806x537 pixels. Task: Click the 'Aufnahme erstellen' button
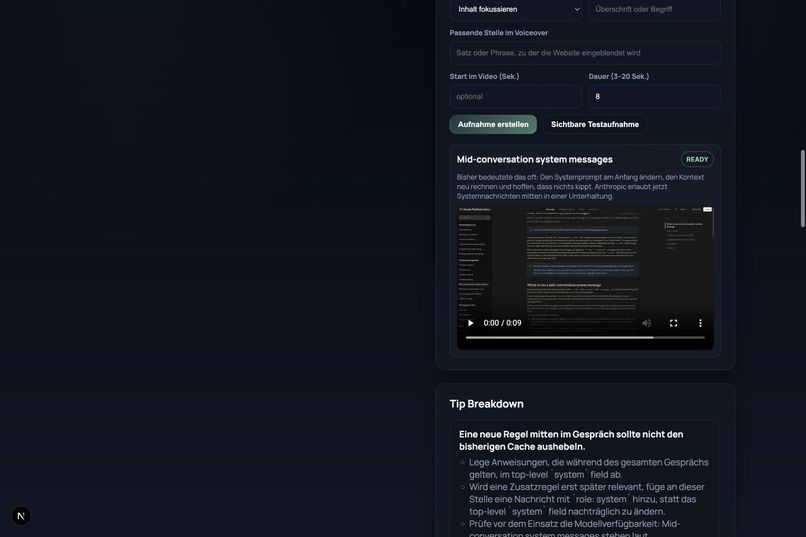tap(493, 124)
